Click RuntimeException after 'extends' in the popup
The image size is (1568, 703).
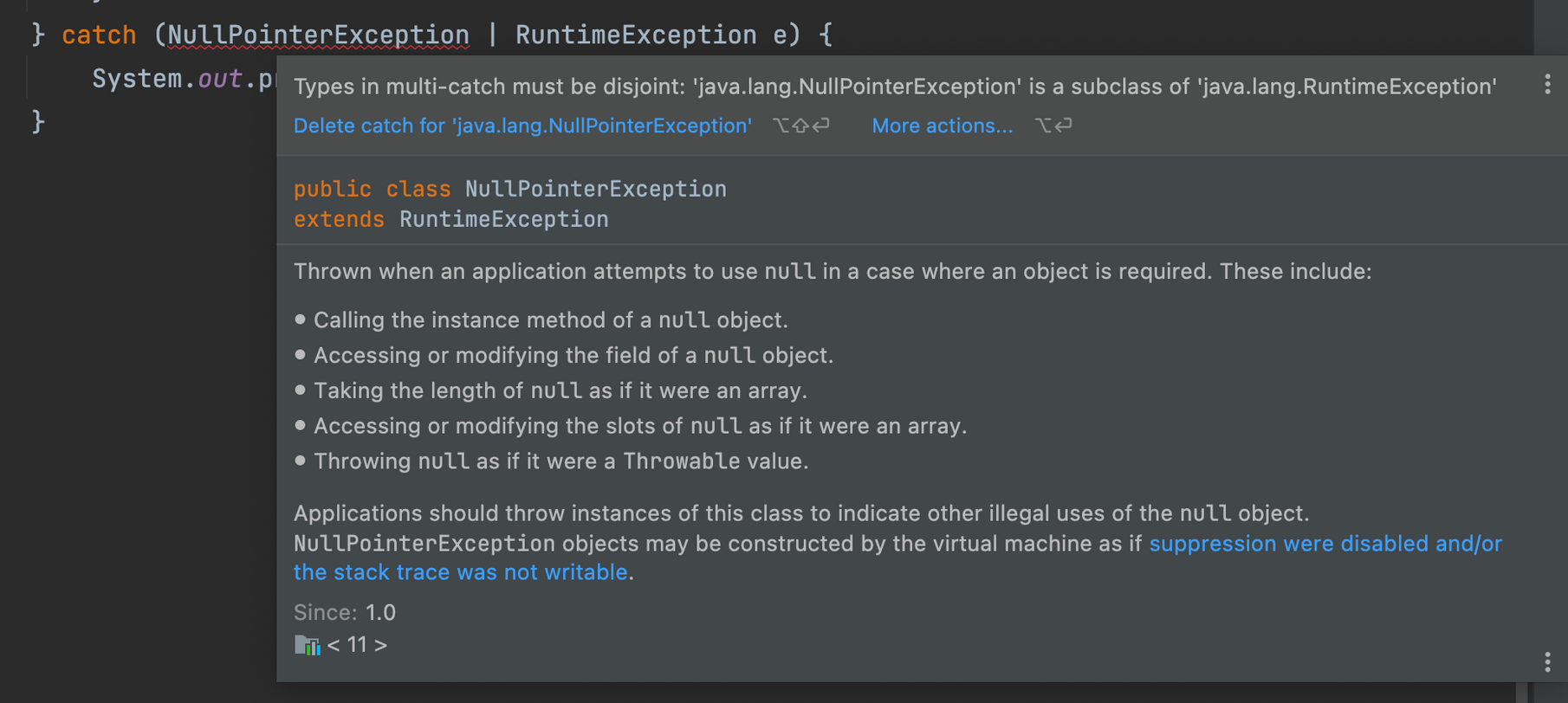tap(503, 219)
